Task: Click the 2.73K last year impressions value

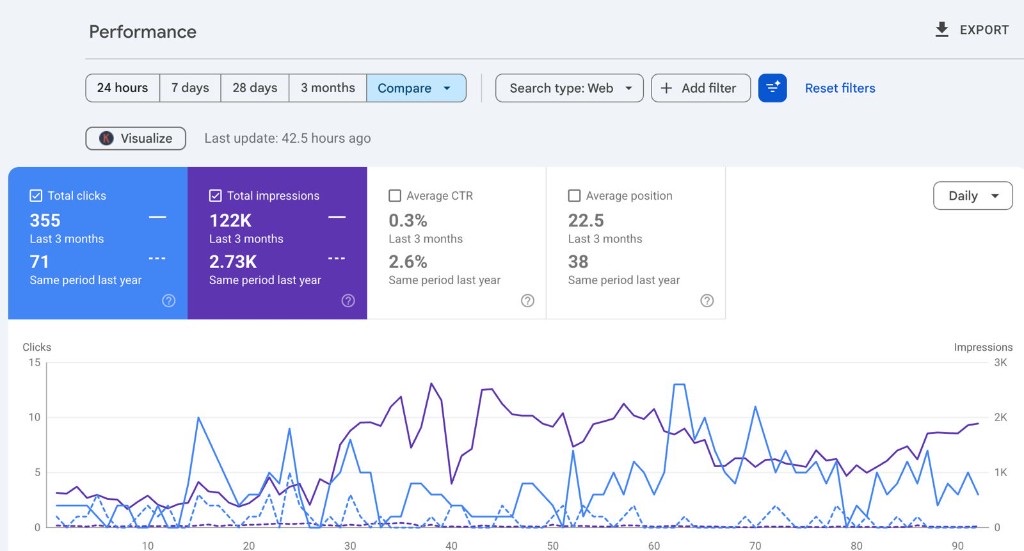Action: tap(233, 262)
